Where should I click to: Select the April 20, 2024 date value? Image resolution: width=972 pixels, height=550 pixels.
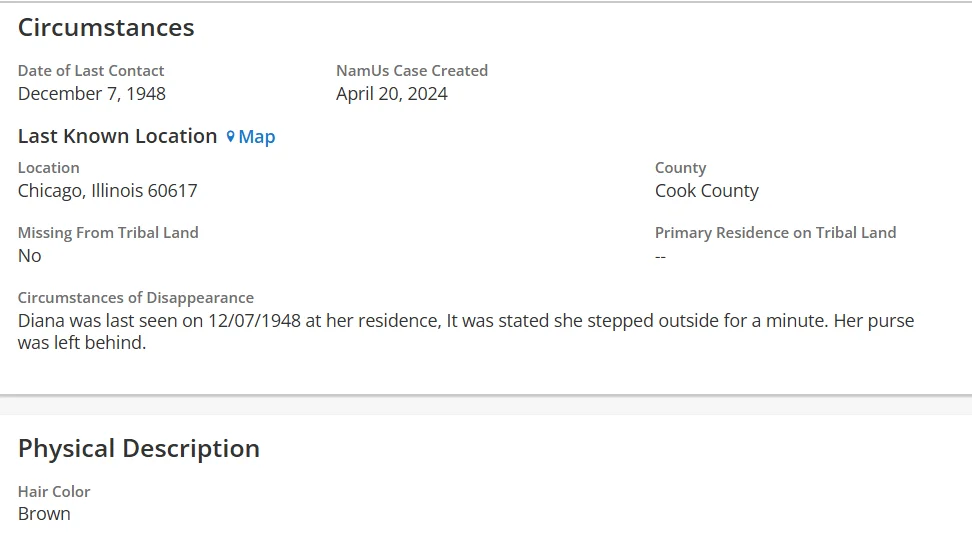pyautogui.click(x=392, y=94)
